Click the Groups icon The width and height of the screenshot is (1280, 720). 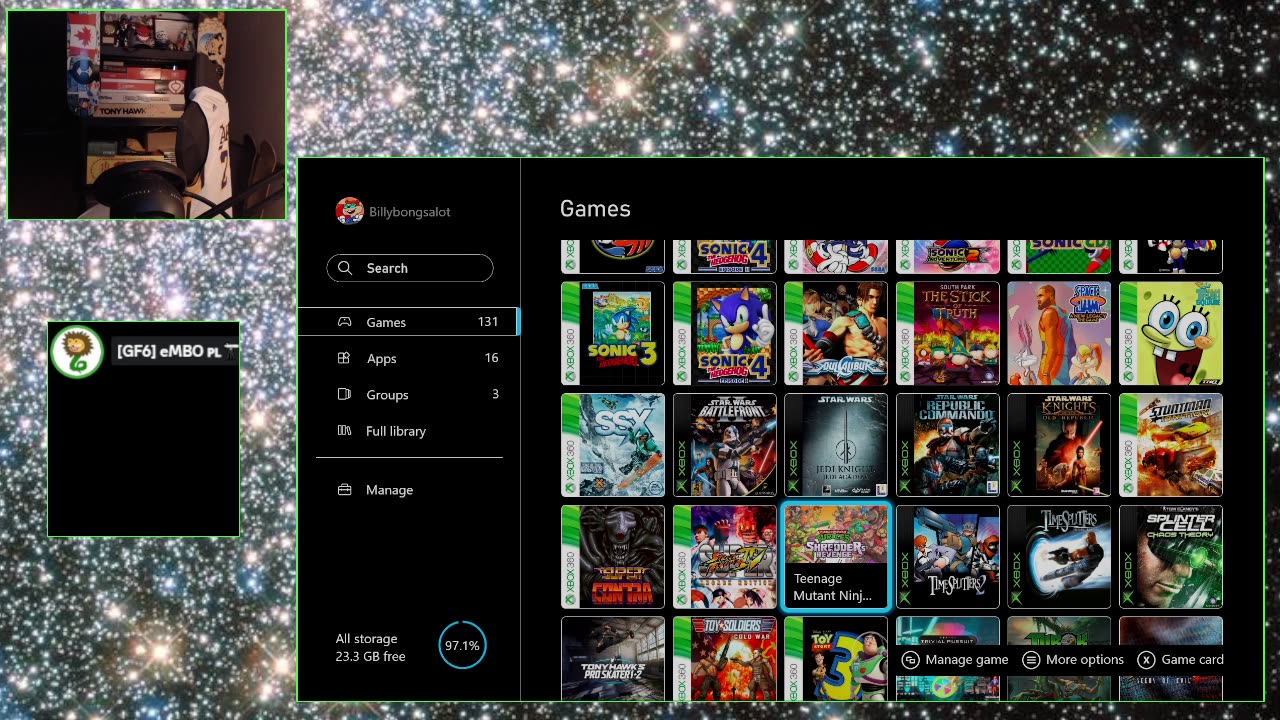point(344,395)
